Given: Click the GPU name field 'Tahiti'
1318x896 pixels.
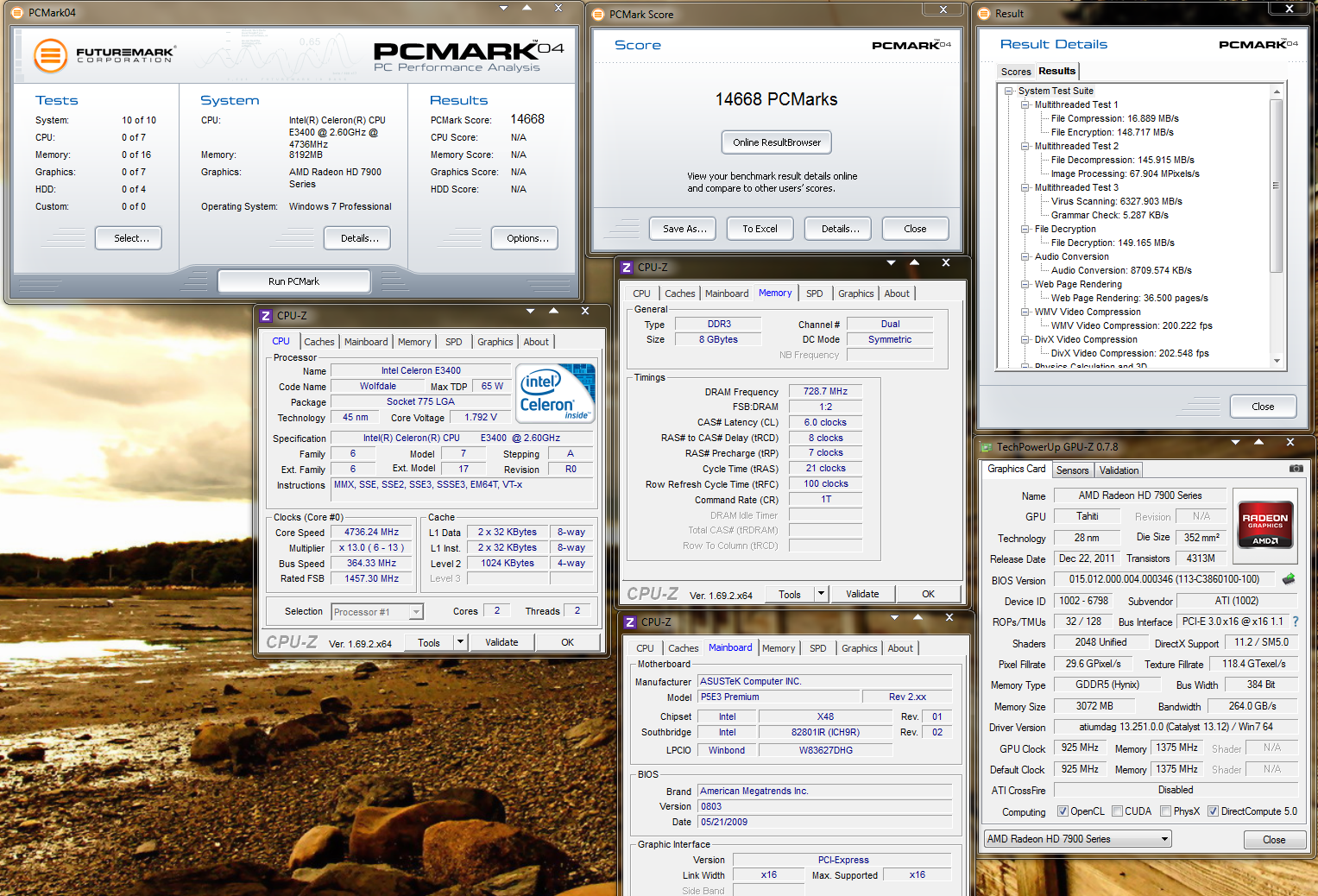Looking at the screenshot, I should pos(1087,516).
